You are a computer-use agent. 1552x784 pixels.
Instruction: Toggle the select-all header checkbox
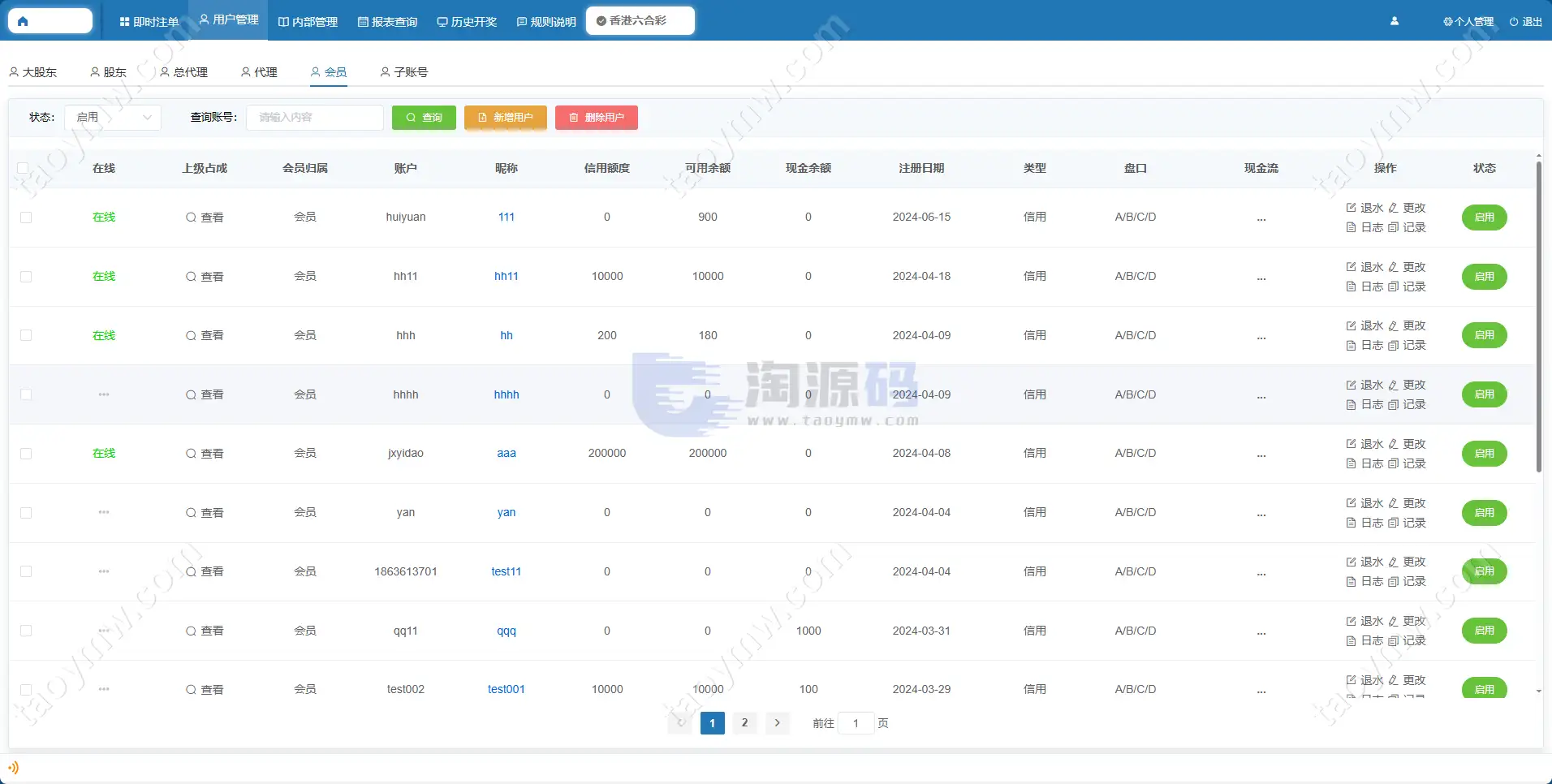23,169
